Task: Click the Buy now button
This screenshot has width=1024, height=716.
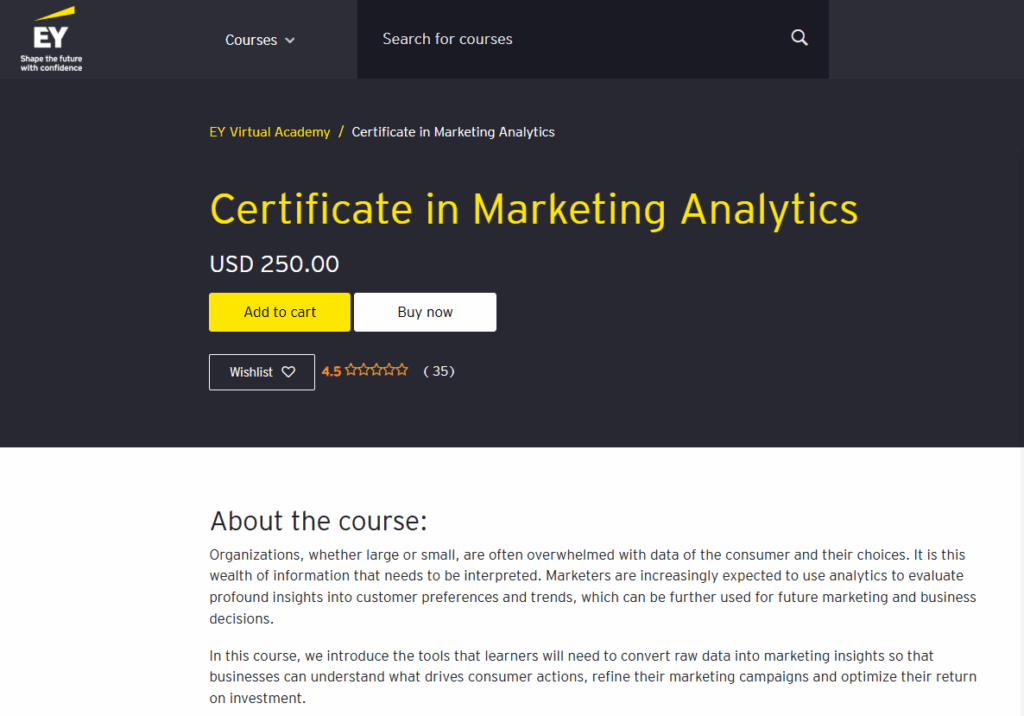Action: (x=425, y=312)
